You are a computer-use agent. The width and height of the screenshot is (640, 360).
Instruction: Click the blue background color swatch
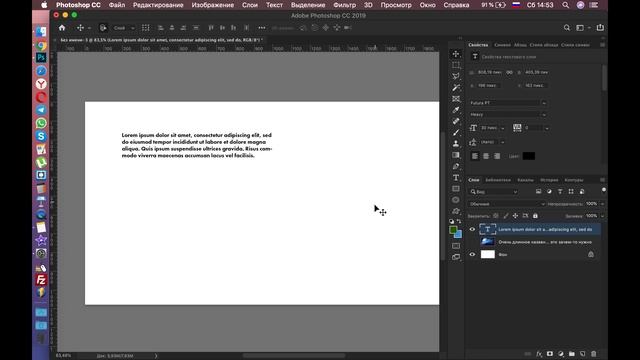point(459,234)
